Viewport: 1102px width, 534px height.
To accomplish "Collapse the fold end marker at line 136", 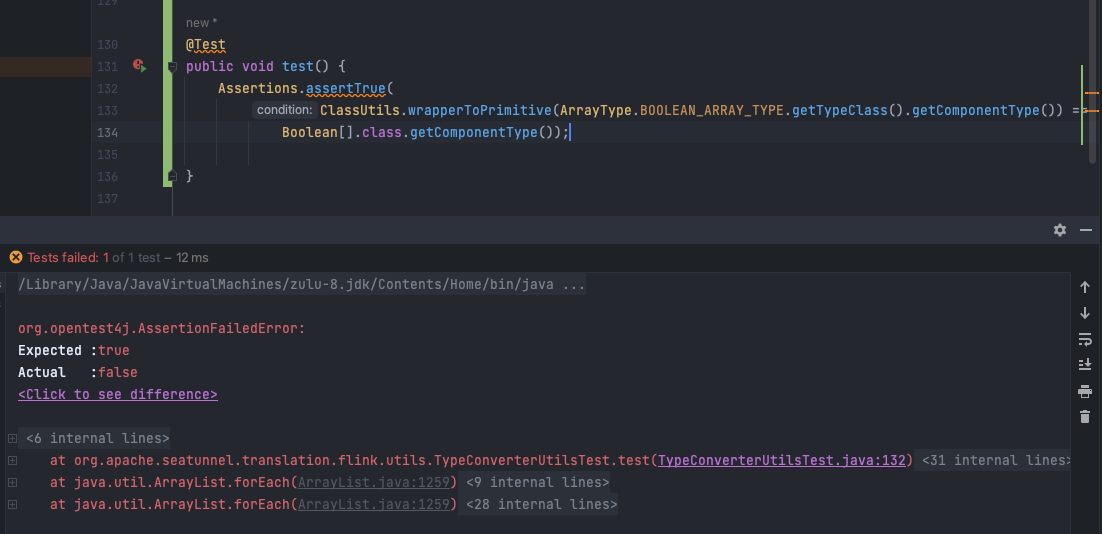I will click(172, 176).
